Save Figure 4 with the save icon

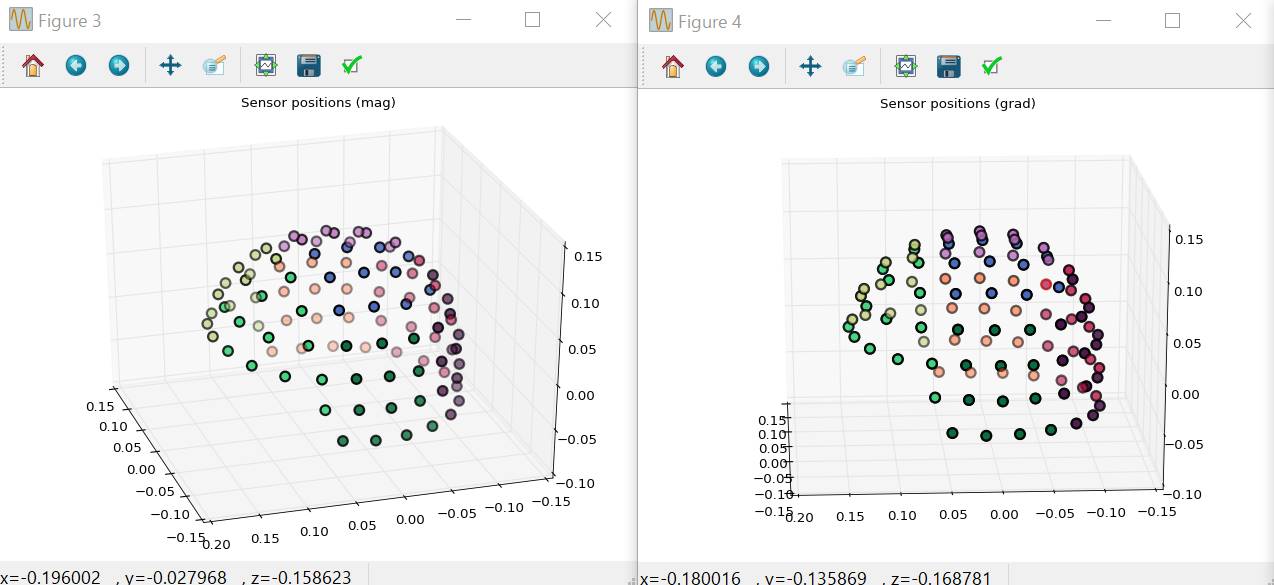point(948,66)
